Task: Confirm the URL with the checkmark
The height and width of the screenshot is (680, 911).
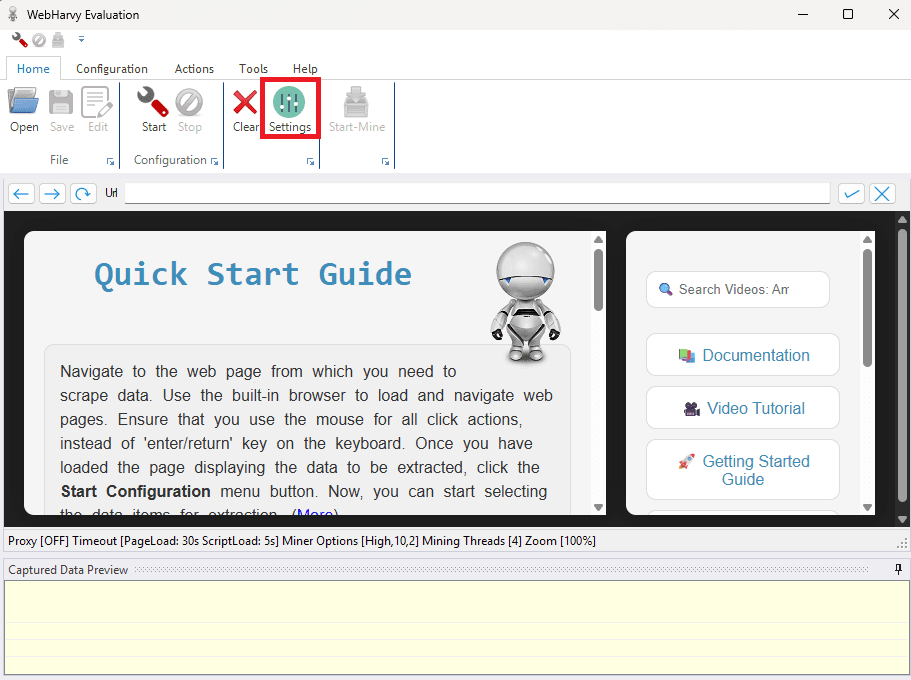Action: pos(851,193)
